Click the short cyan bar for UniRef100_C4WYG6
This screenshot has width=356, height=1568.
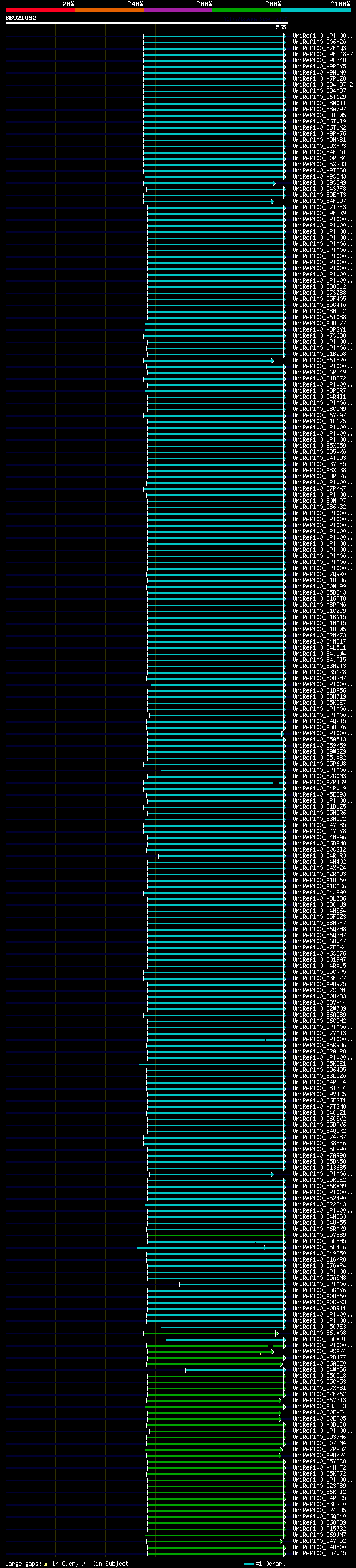pyautogui.click(x=235, y=1369)
